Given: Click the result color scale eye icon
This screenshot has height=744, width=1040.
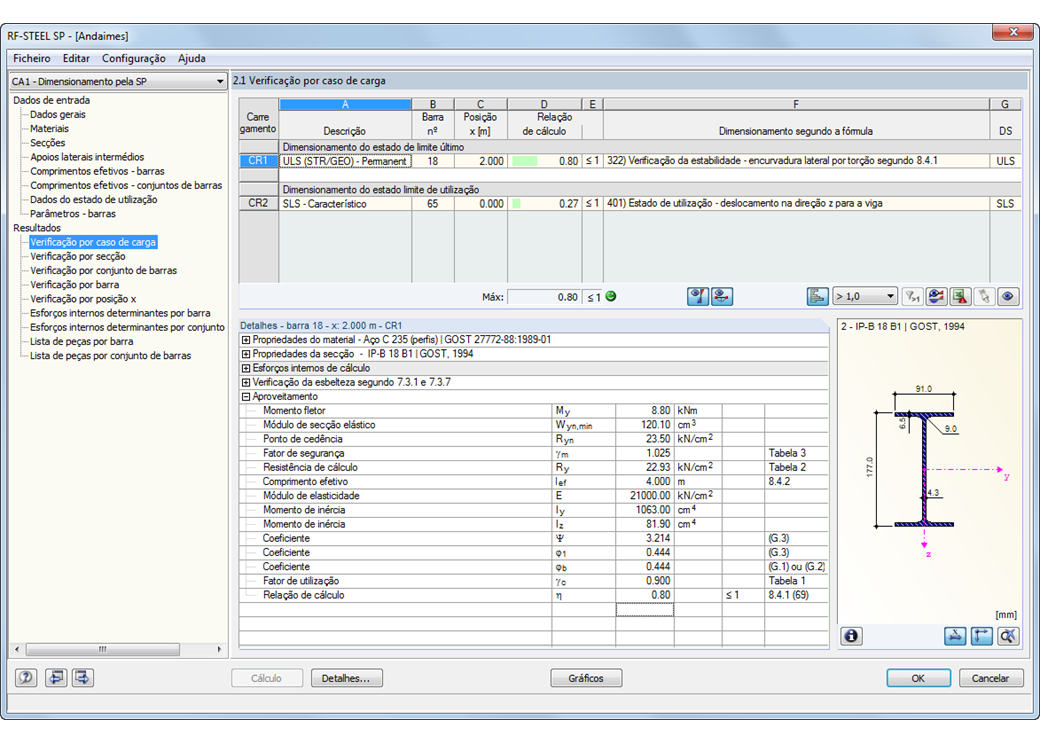Looking at the screenshot, I should 936,296.
